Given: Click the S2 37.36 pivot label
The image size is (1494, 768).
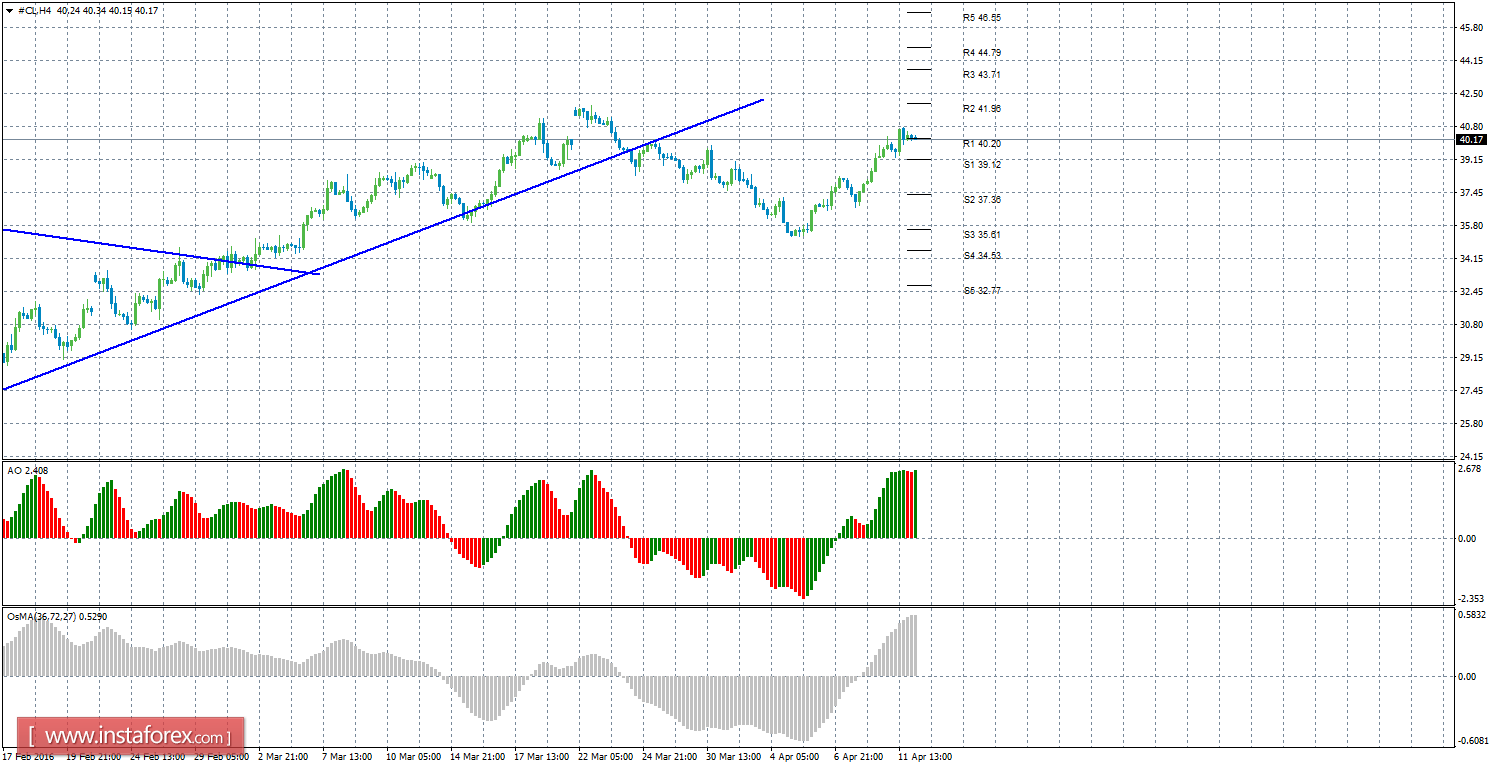Looking at the screenshot, I should point(982,199).
